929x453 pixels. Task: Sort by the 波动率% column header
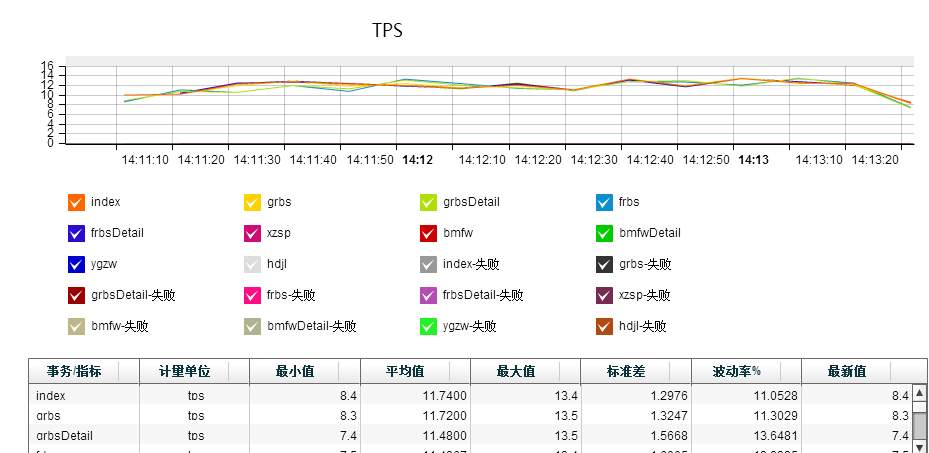click(746, 371)
